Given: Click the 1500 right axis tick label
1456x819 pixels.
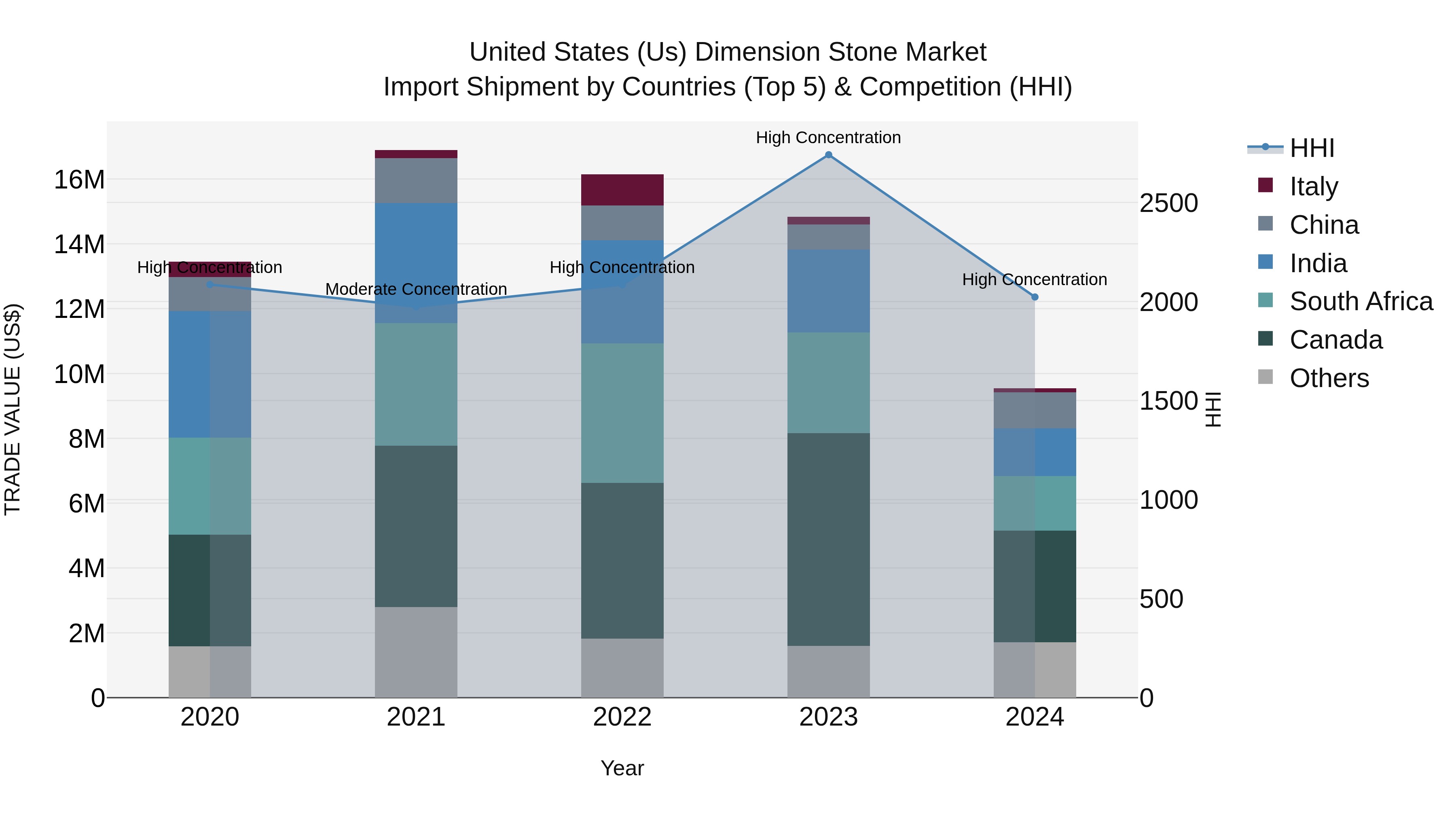Looking at the screenshot, I should click(x=1169, y=401).
